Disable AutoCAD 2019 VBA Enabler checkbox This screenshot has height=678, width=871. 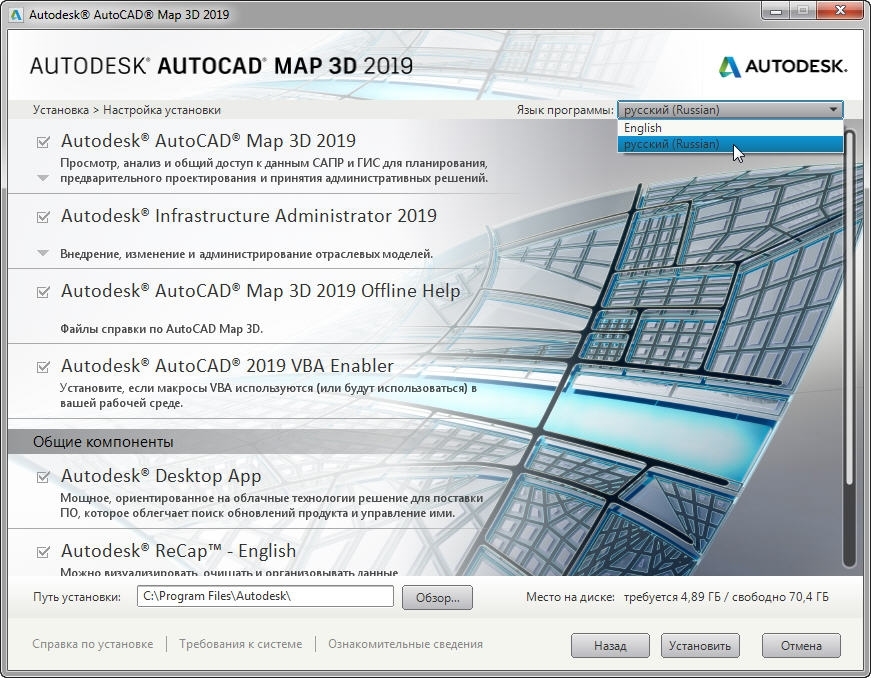tap(43, 366)
